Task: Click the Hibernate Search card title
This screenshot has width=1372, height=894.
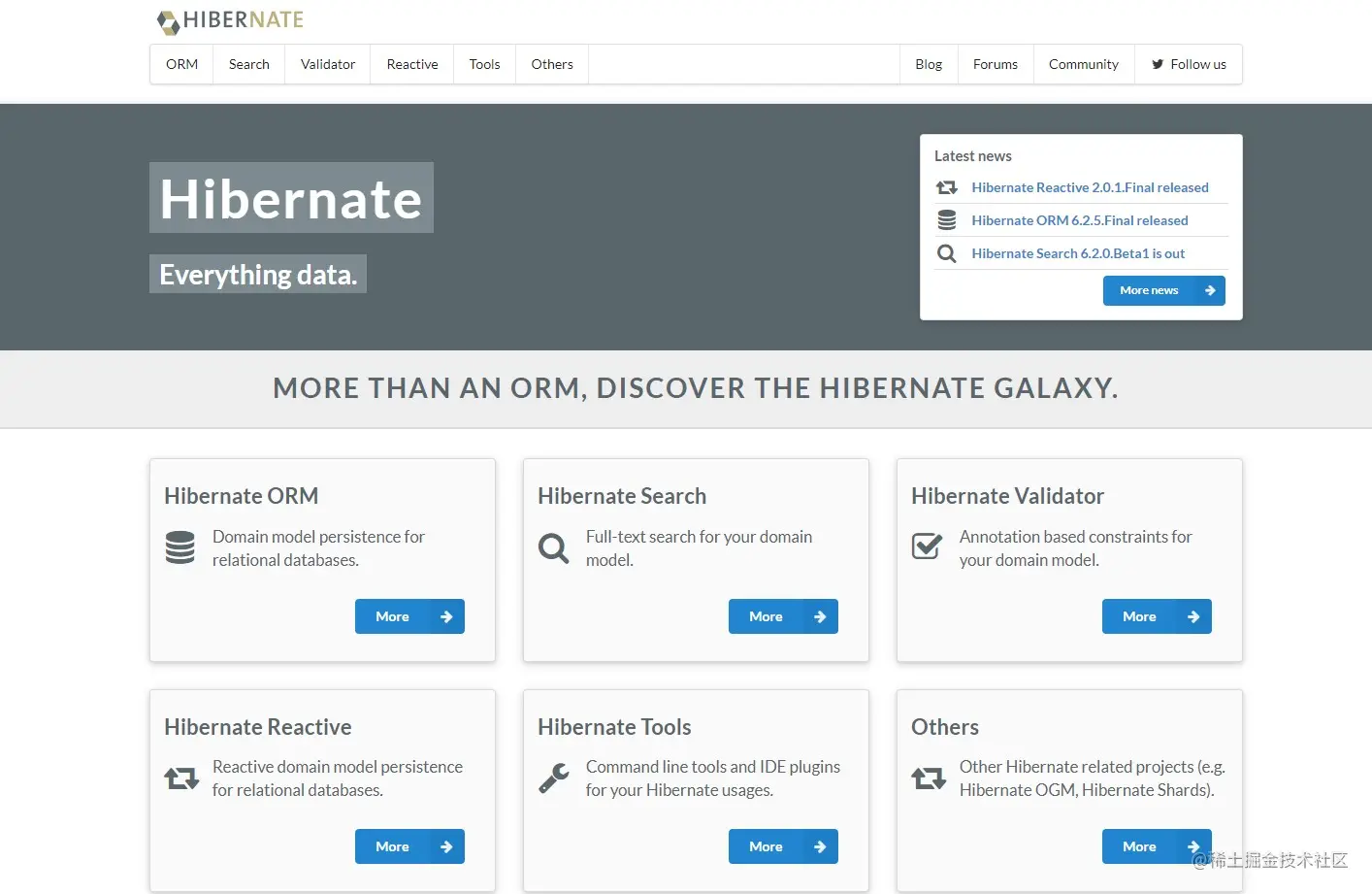Action: click(x=622, y=496)
